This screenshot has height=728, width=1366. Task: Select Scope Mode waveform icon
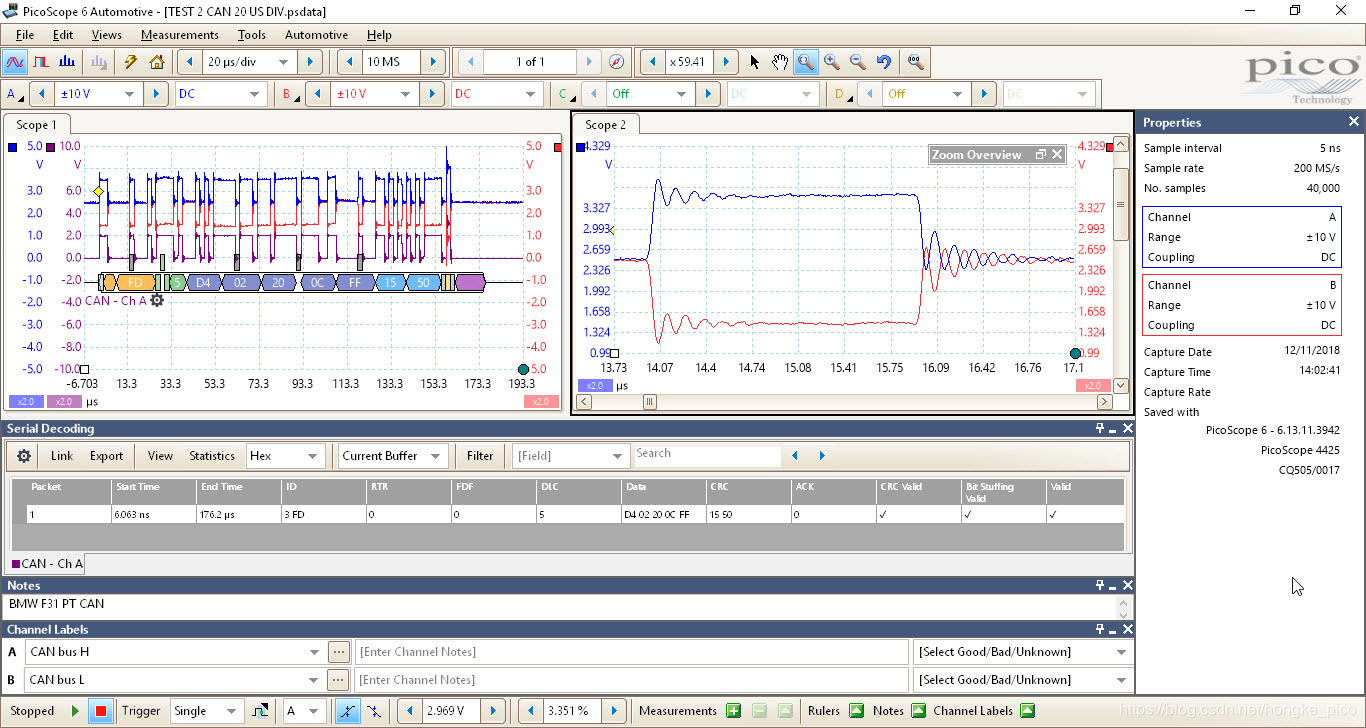pos(15,62)
